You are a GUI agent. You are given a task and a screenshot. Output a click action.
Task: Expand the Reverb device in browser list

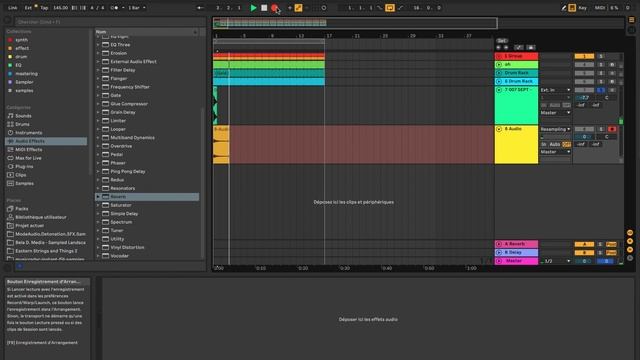[x=98, y=197]
